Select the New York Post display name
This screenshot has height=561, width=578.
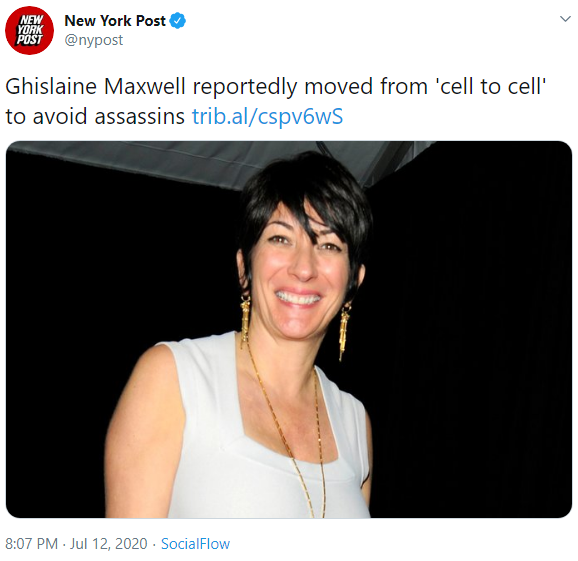click(x=115, y=21)
